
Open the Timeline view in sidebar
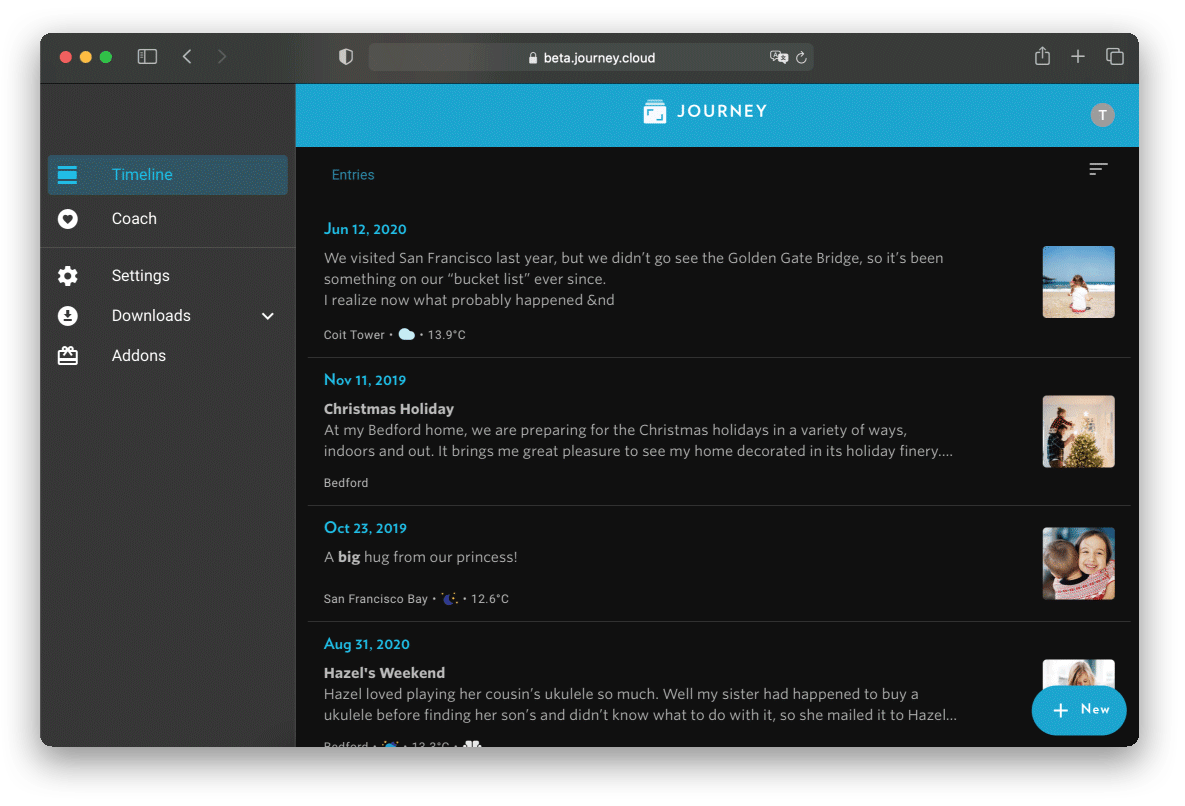tap(167, 174)
